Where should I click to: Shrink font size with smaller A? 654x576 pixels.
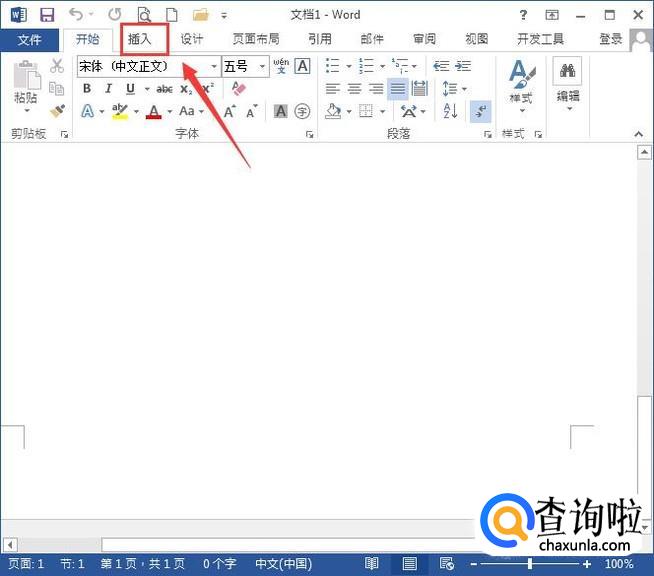point(252,112)
